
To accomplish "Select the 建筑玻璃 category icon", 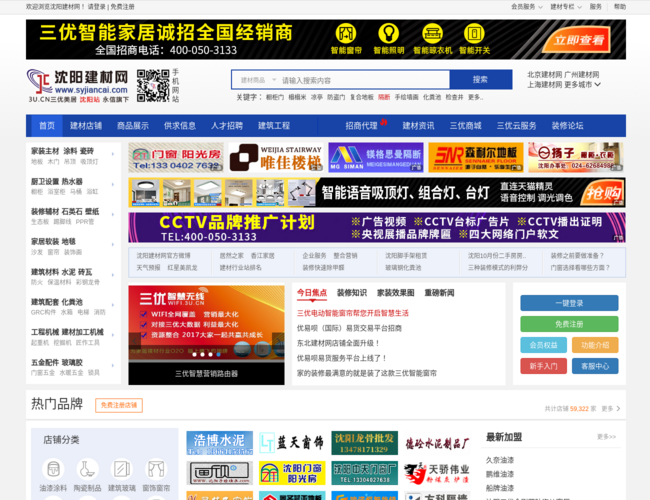I will click(122, 471).
